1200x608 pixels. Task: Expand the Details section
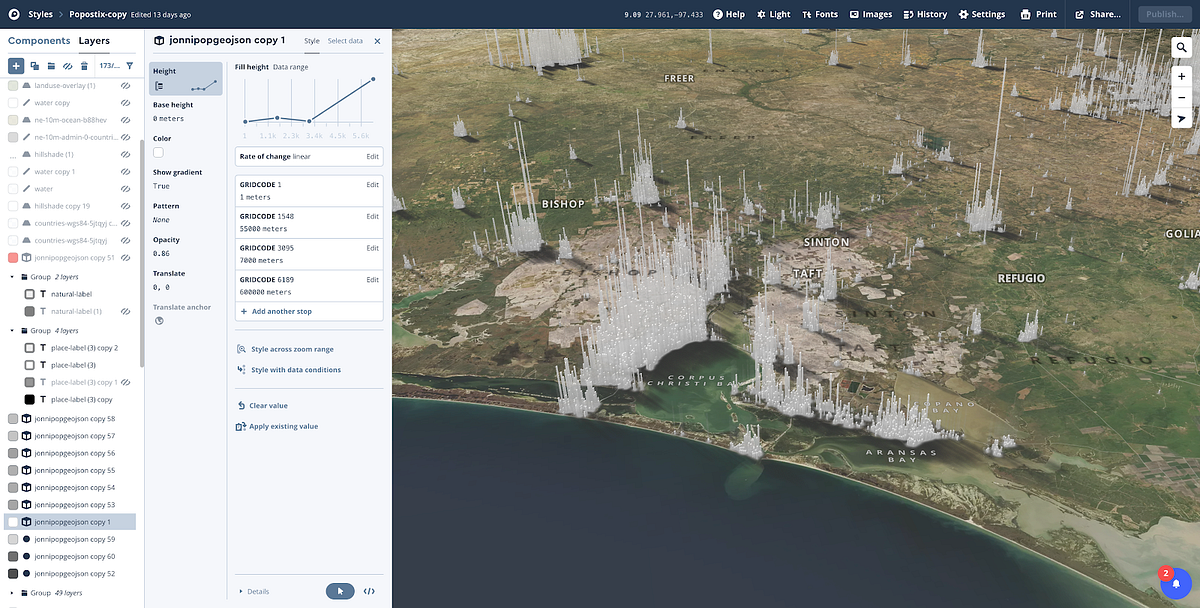pos(241,591)
